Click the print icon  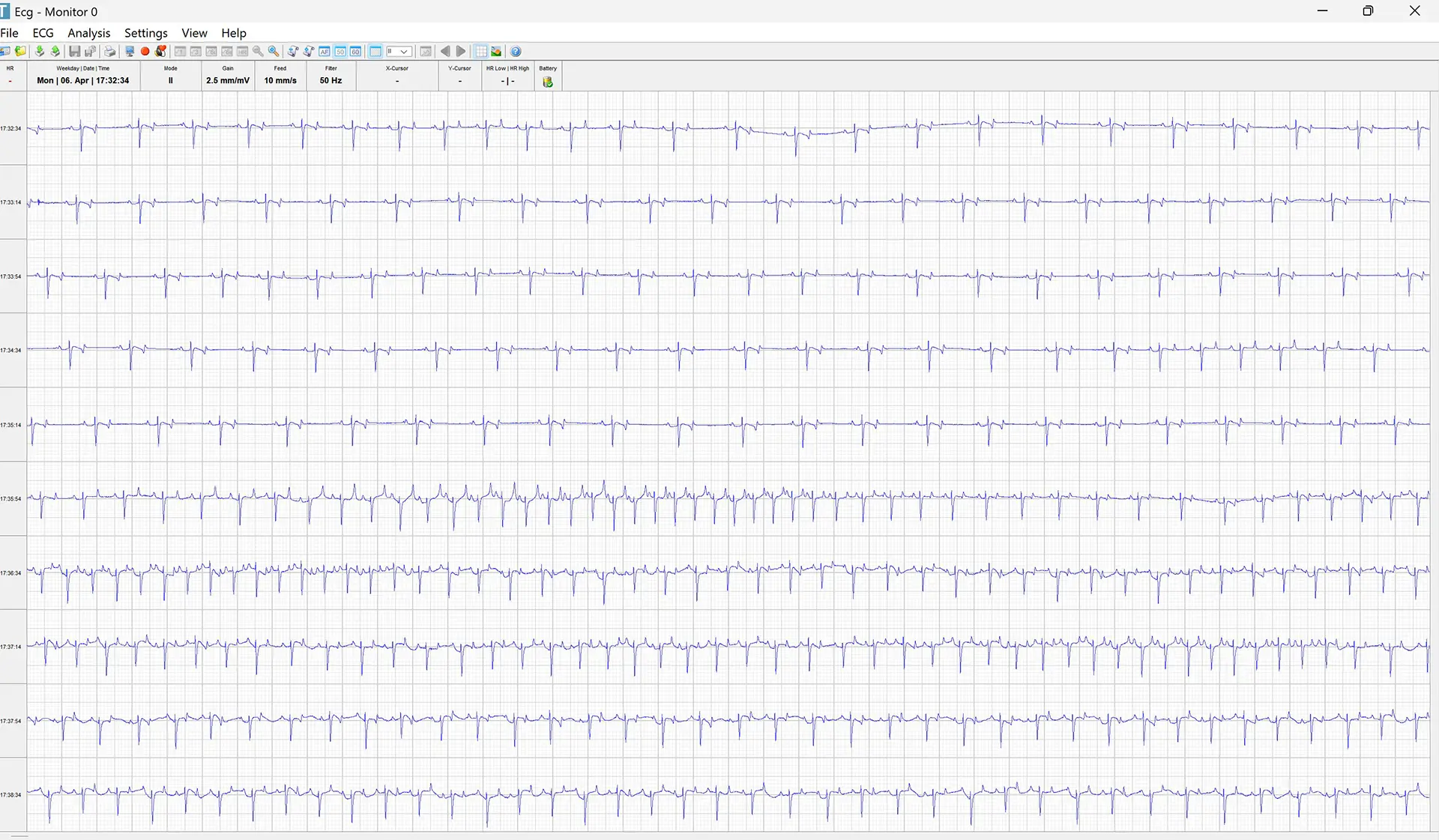pyautogui.click(x=110, y=52)
